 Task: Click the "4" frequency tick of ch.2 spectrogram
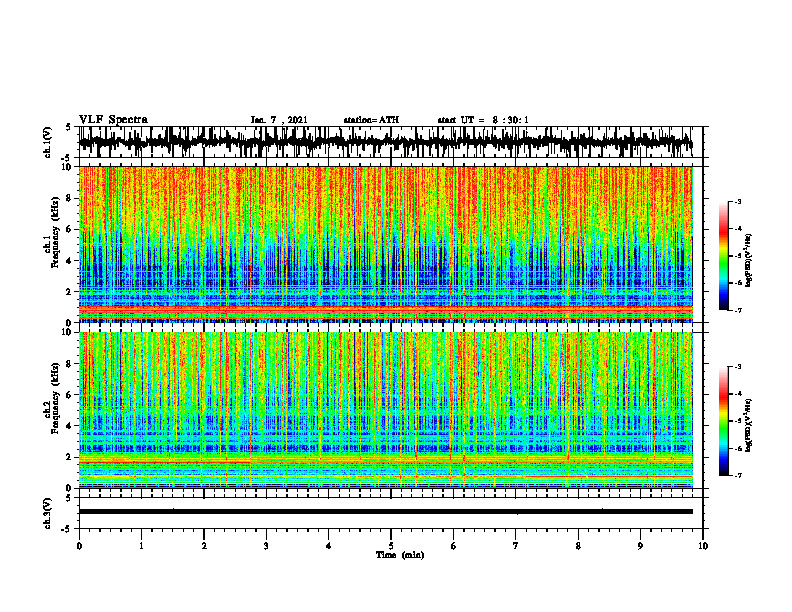coord(70,426)
